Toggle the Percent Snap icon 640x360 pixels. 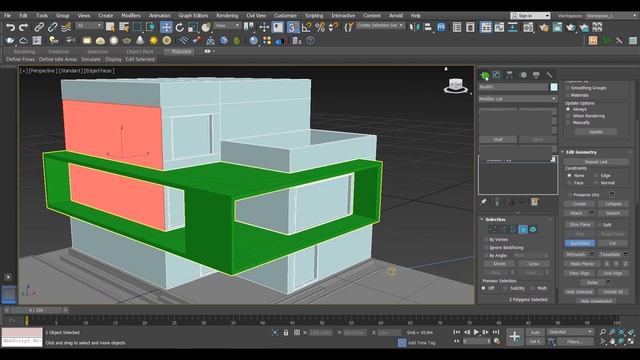[320, 27]
